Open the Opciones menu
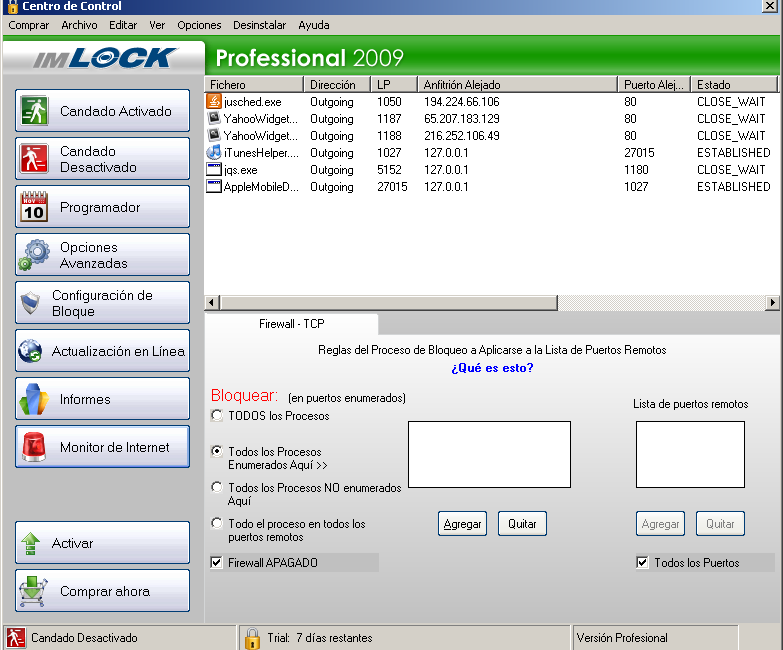783x650 pixels. tap(199, 25)
